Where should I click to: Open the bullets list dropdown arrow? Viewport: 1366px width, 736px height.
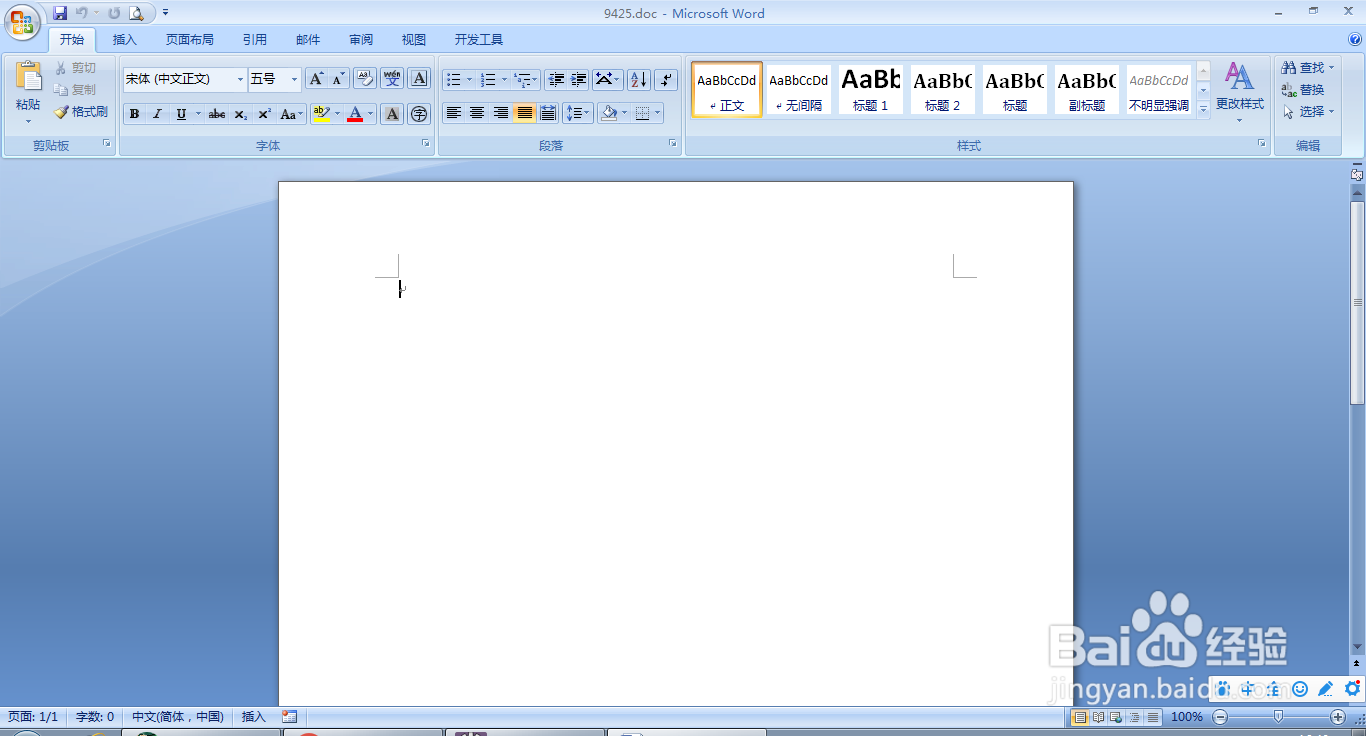(x=469, y=79)
